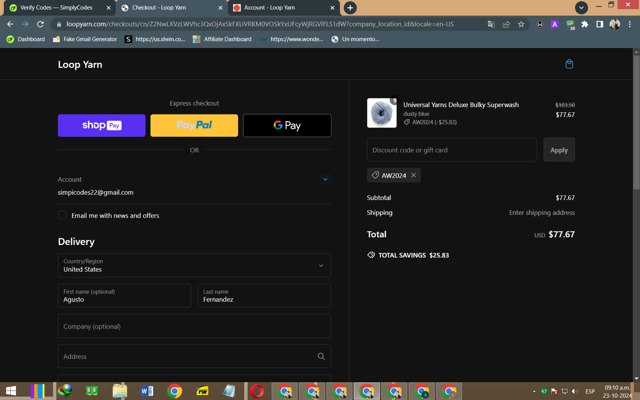Switch to Account - Loop Yarn tab
This screenshot has width=640, height=400.
tap(282, 8)
